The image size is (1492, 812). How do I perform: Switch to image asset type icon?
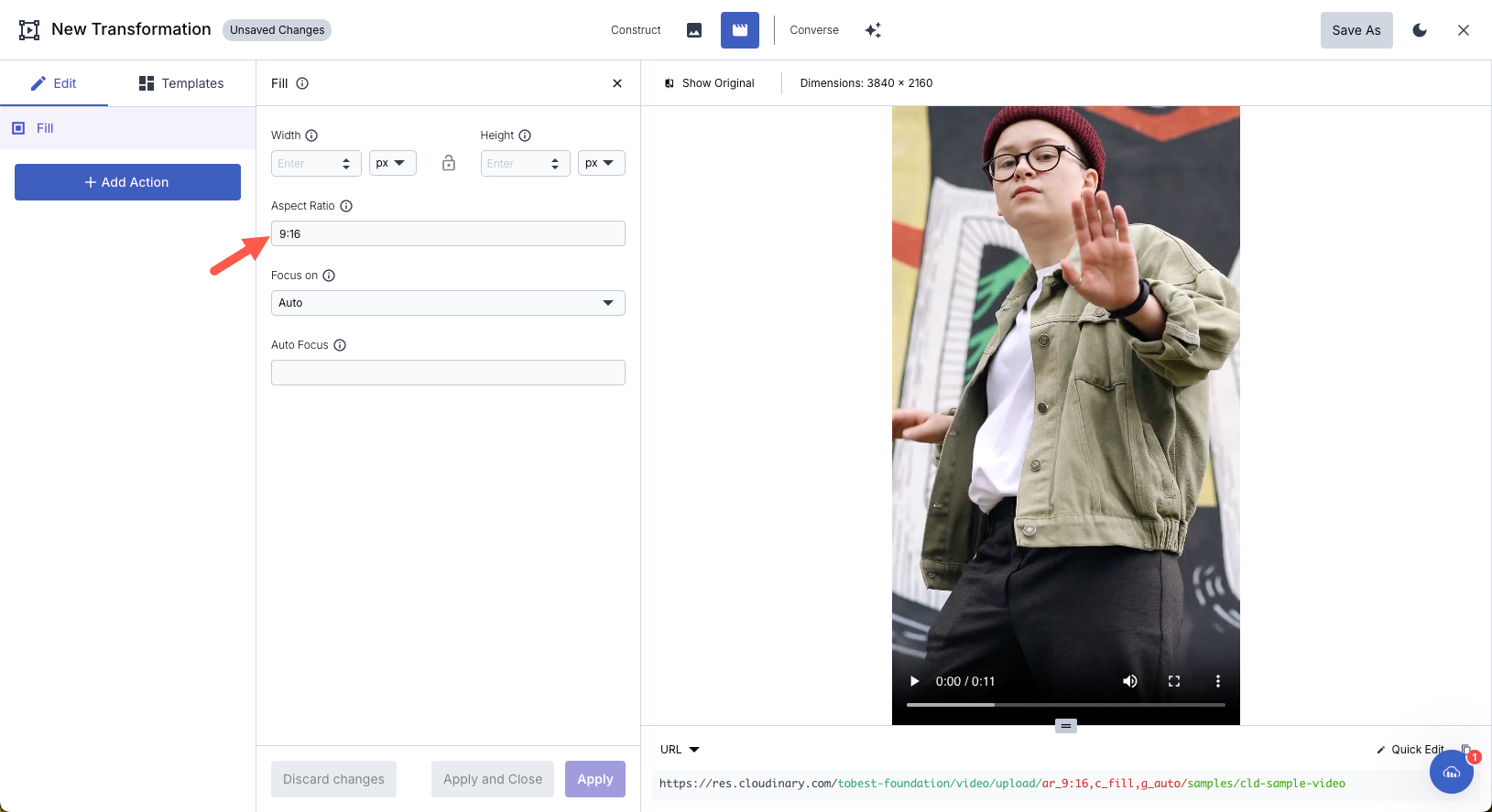[694, 30]
